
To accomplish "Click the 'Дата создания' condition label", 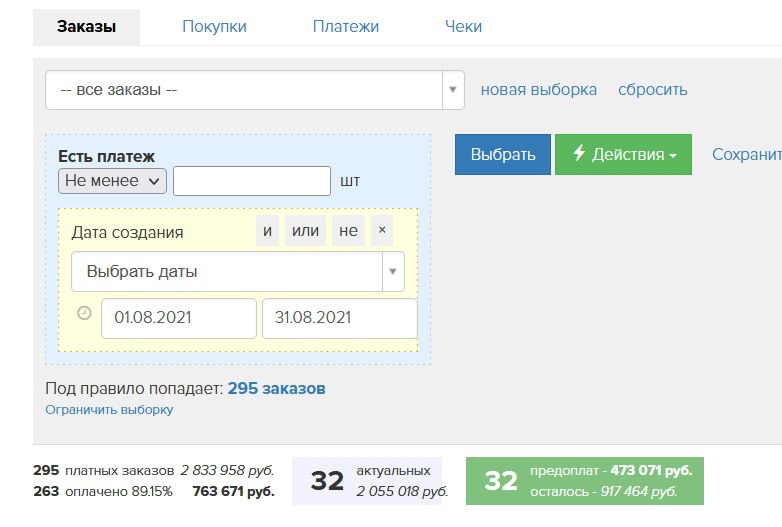I will pos(127,232).
